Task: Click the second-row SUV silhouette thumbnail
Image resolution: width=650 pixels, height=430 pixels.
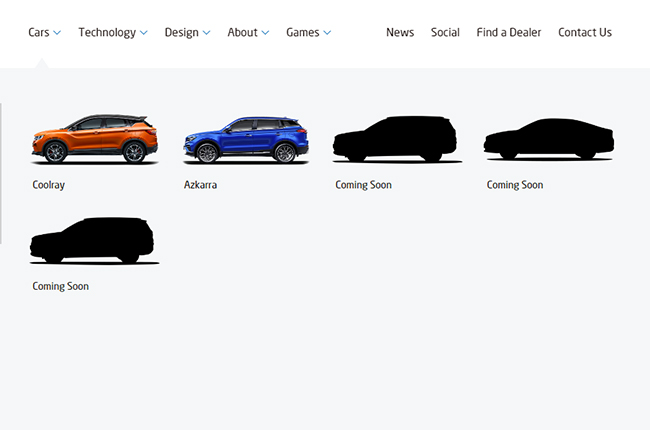Action: 94,241
